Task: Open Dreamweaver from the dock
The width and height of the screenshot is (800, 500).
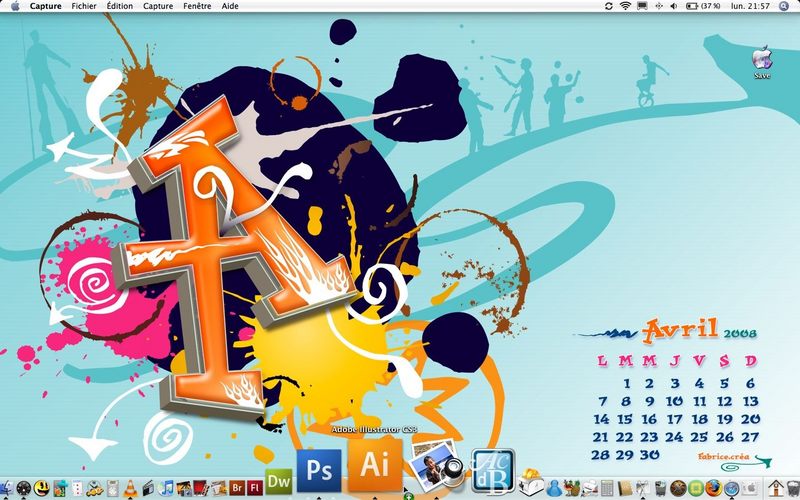Action: click(279, 481)
